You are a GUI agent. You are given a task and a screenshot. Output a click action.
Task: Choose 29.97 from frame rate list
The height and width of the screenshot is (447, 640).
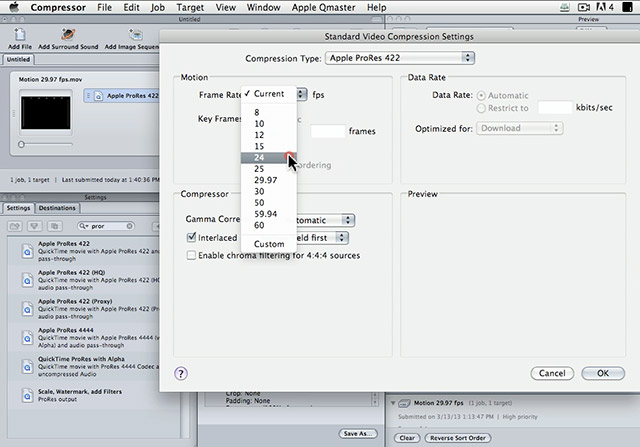coord(269,180)
